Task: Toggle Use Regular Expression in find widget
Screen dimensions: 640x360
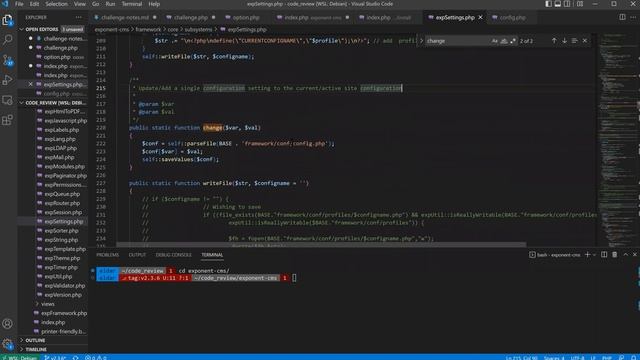Action: point(513,41)
